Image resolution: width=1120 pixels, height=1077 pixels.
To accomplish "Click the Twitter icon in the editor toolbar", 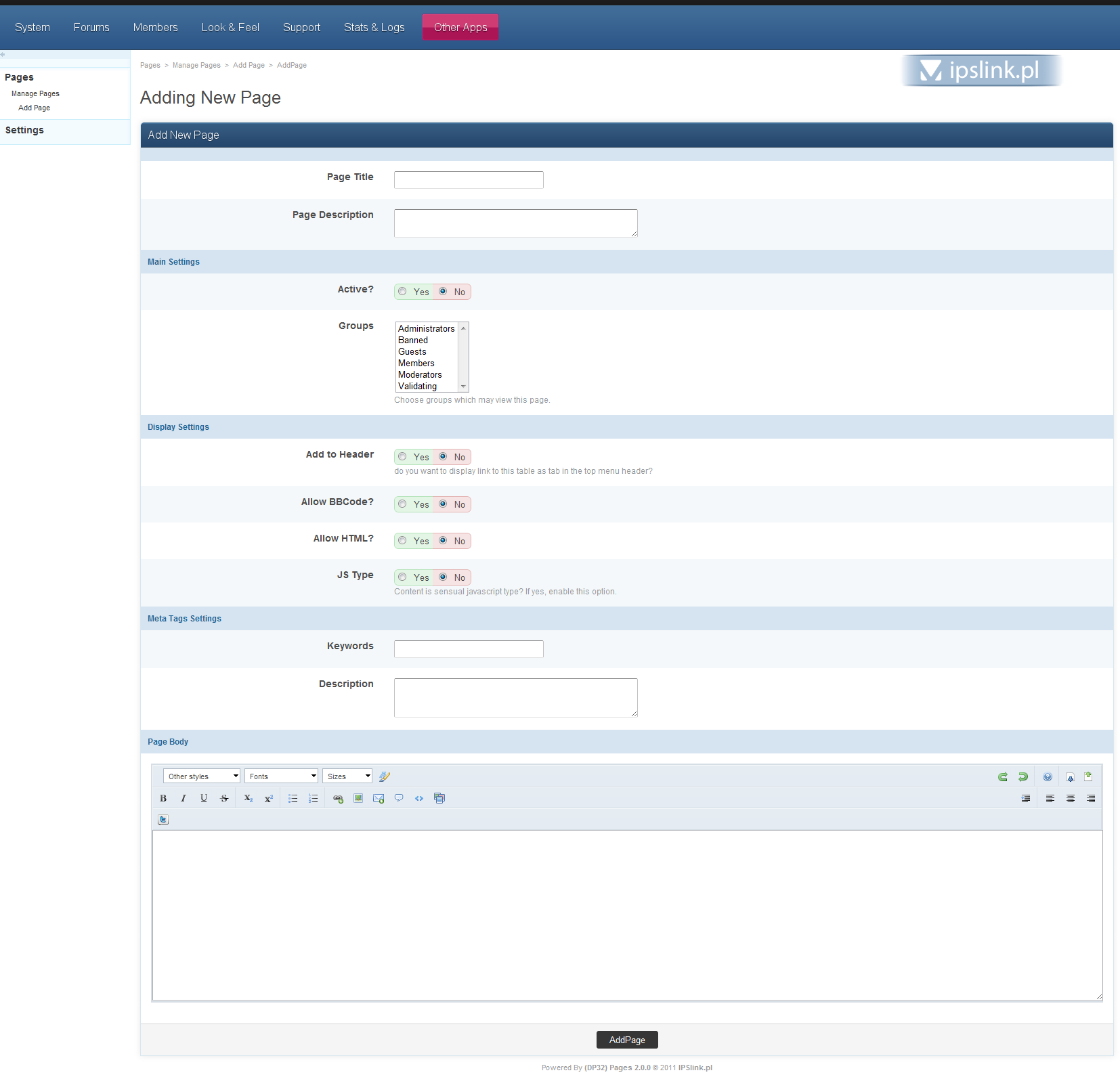I will [163, 820].
